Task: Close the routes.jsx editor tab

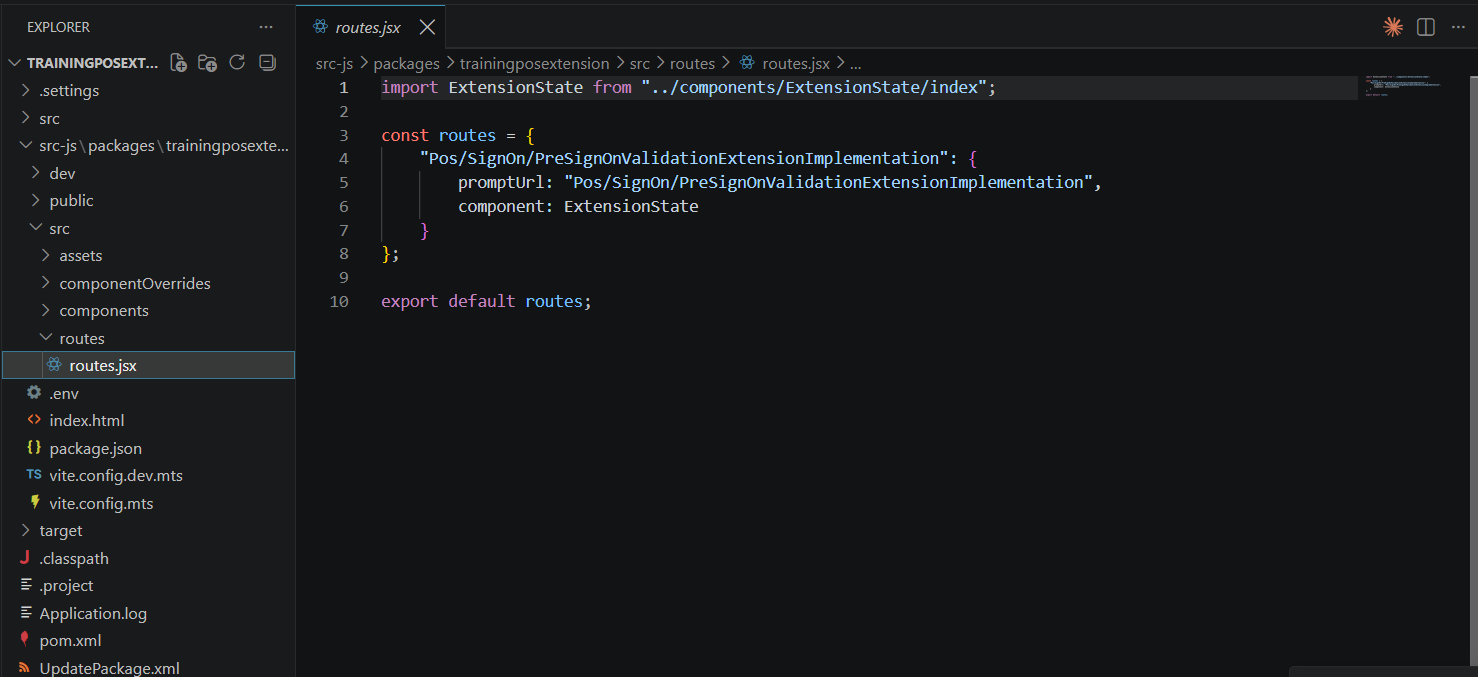Action: [x=427, y=27]
